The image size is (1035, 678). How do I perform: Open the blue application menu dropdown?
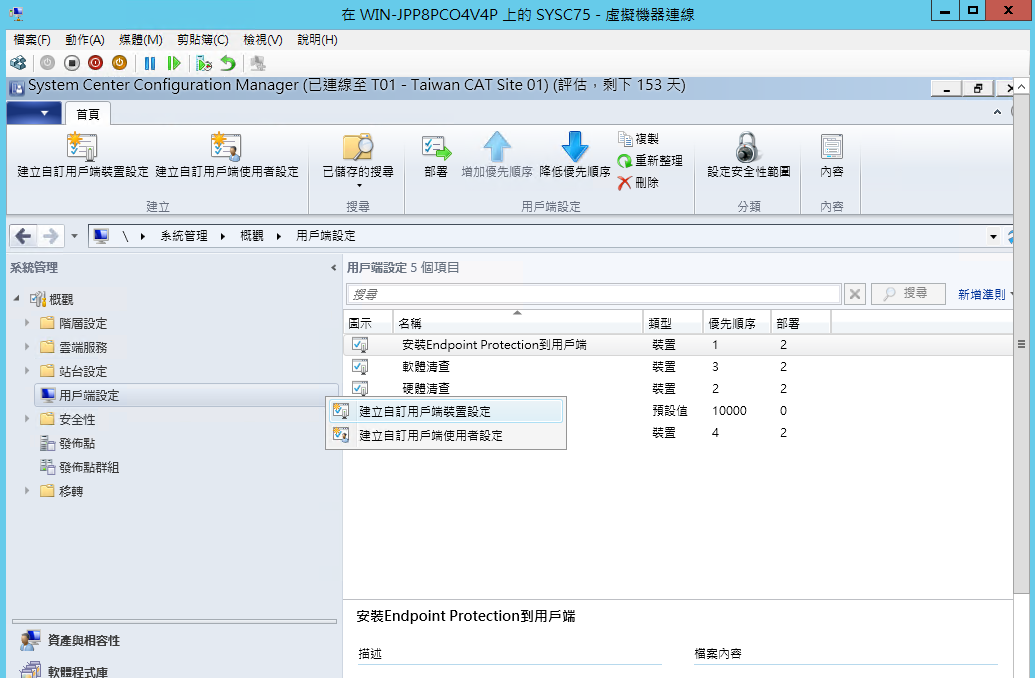point(34,113)
